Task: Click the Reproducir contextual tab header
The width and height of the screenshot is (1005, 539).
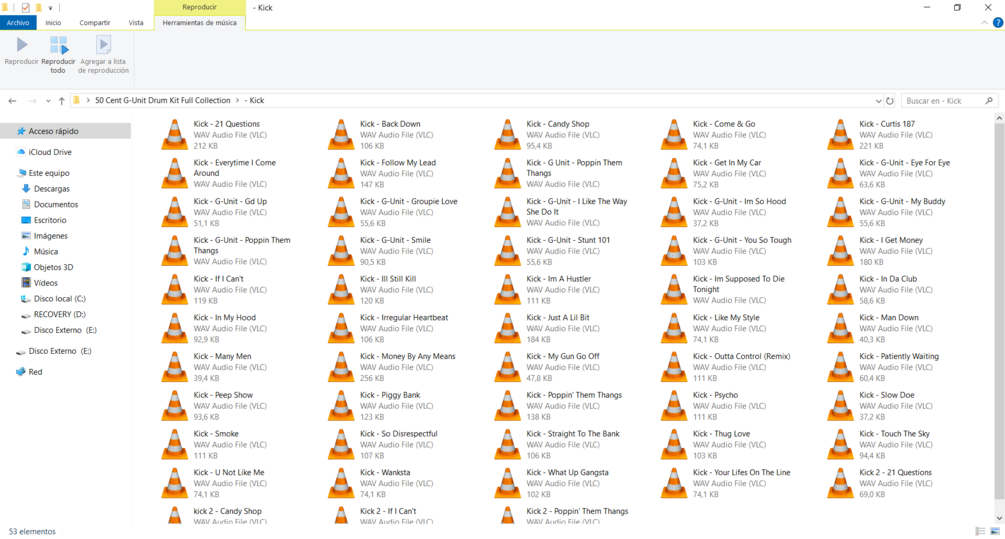Action: [199, 7]
